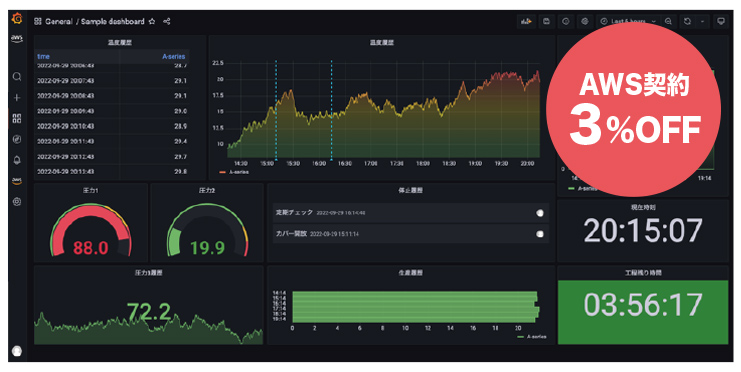The width and height of the screenshot is (741, 372).
Task: Open the Dashboards four-squares sidebar icon
Action: point(17,118)
